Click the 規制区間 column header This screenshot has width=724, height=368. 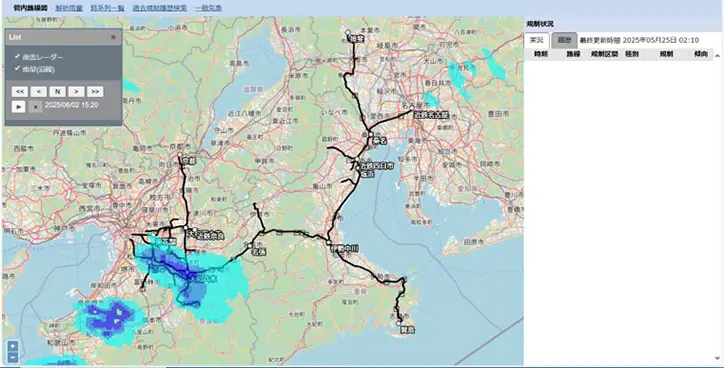tap(604, 54)
